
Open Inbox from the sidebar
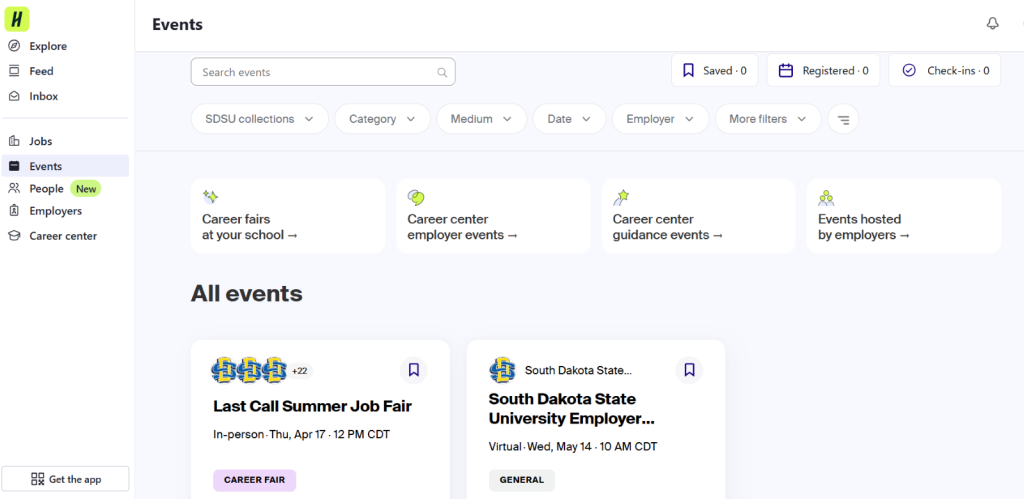click(43, 96)
